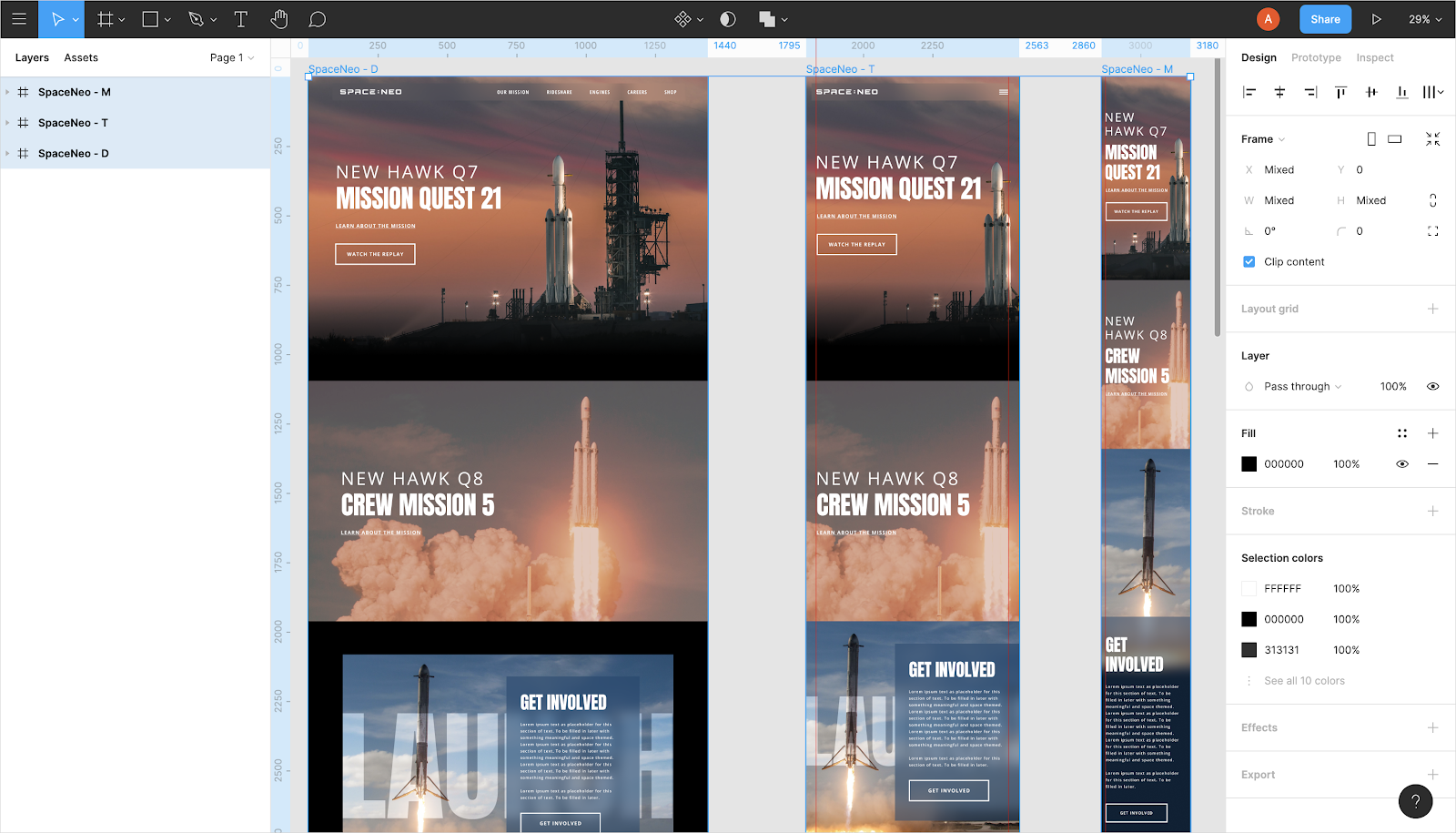Expand the SpaceNeo - T layer
This screenshot has height=833, width=1456.
tap(7, 123)
